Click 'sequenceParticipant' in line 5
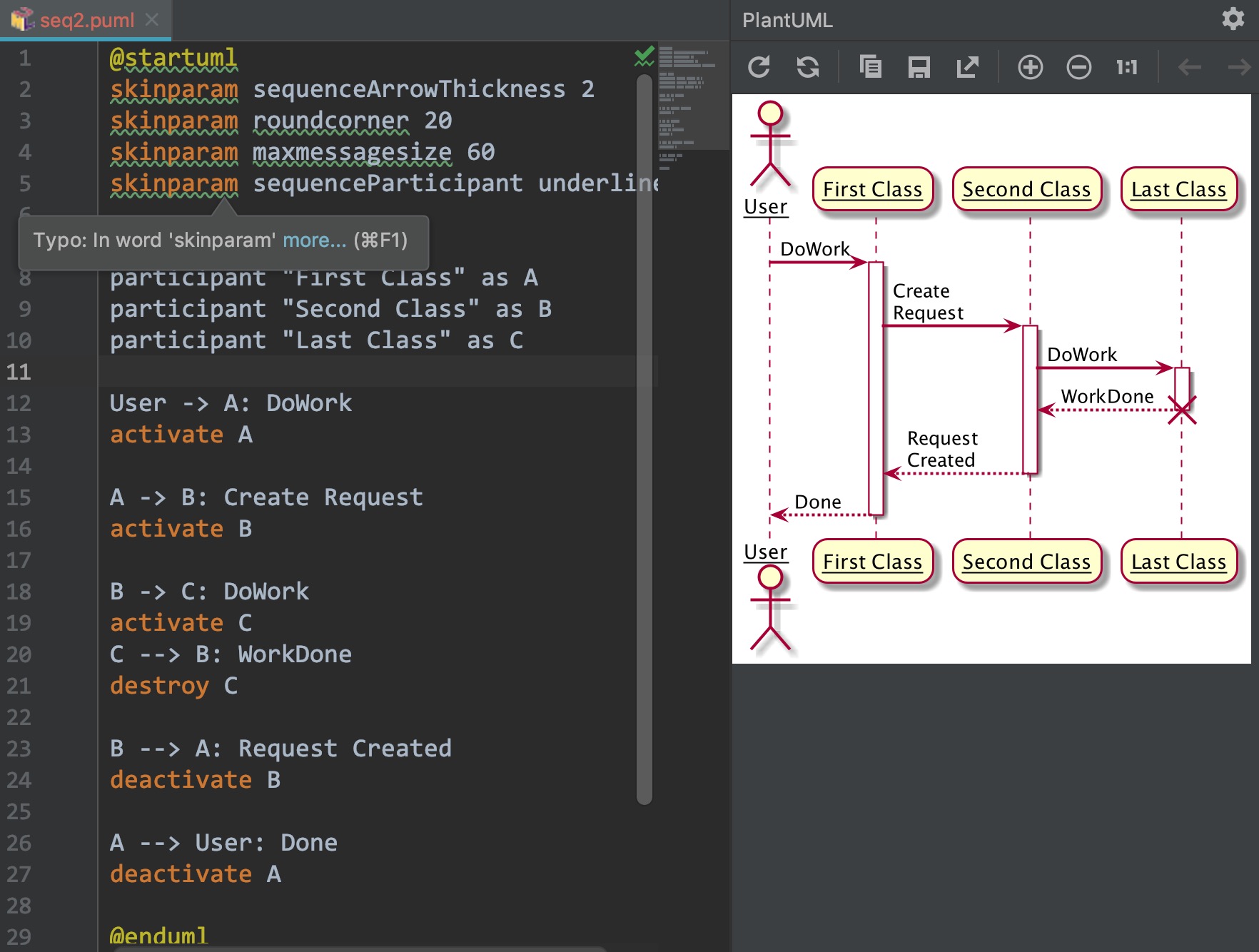 pos(388,183)
